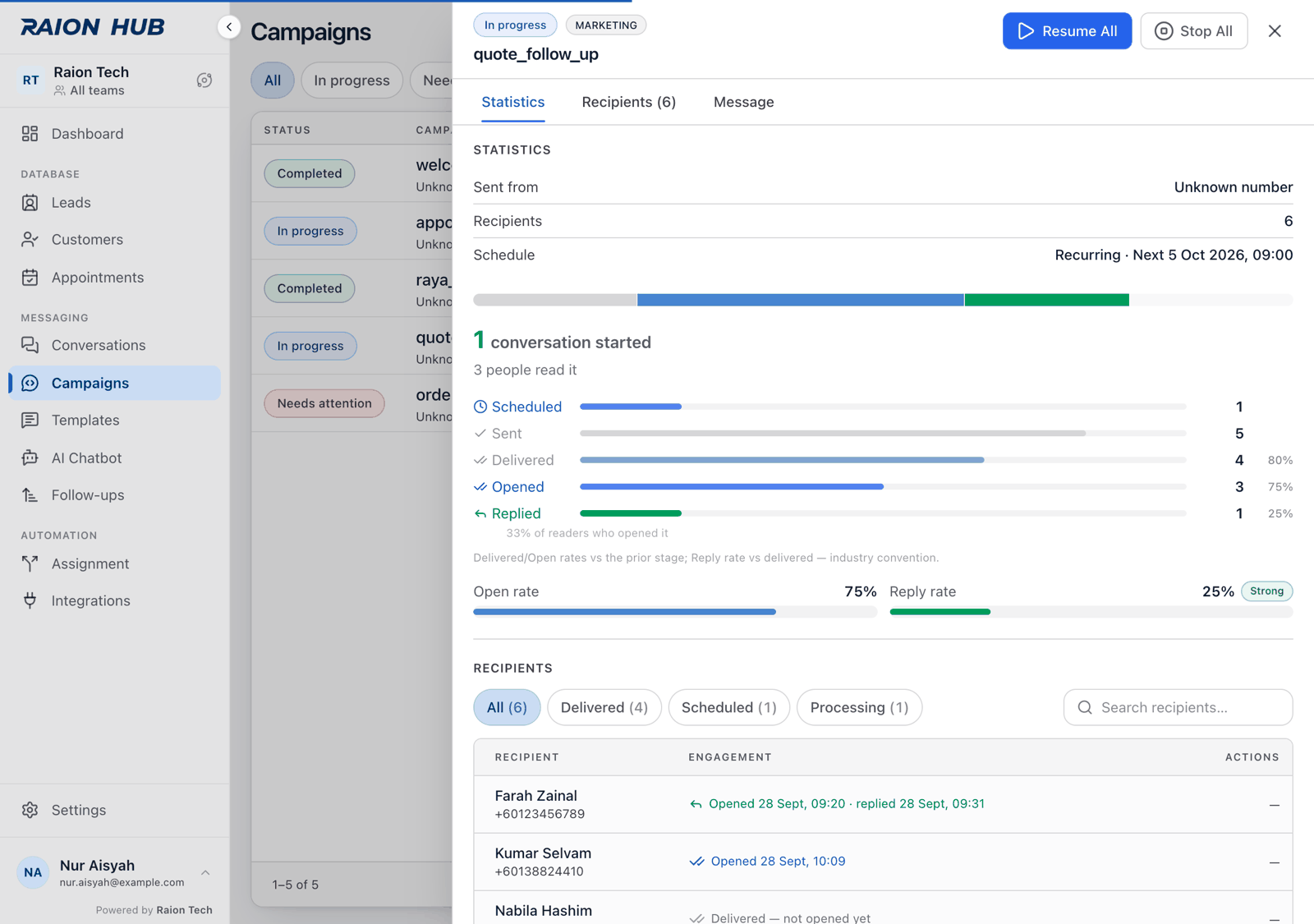
Task: Open the Raion Tech All teams switcher
Action: coord(114,80)
